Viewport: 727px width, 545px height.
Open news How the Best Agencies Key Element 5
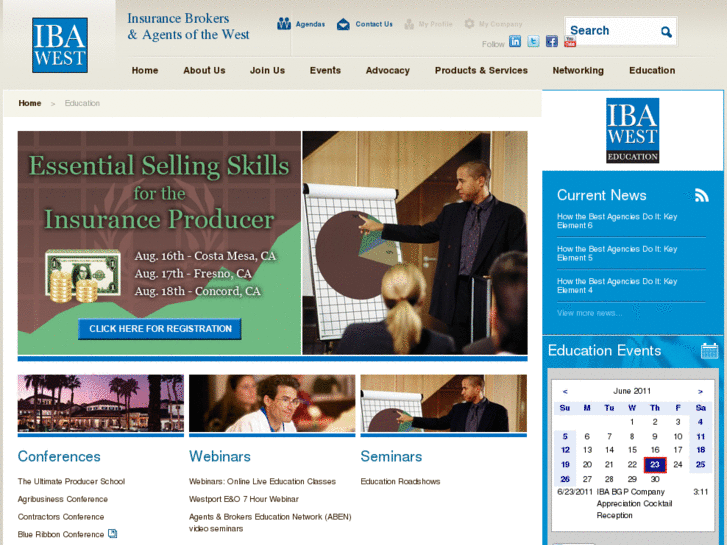[x=617, y=253]
